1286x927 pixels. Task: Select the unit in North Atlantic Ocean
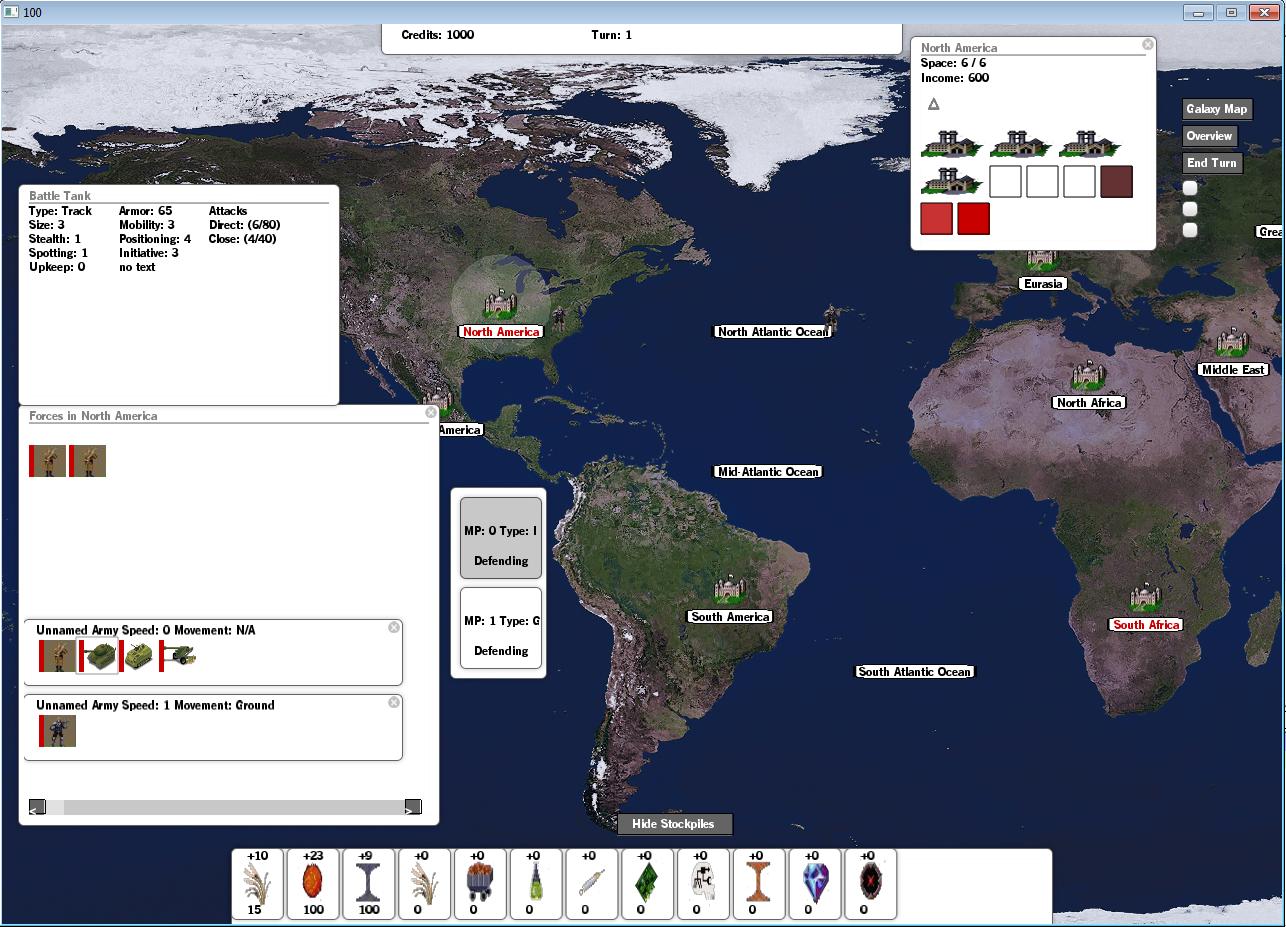[829, 318]
